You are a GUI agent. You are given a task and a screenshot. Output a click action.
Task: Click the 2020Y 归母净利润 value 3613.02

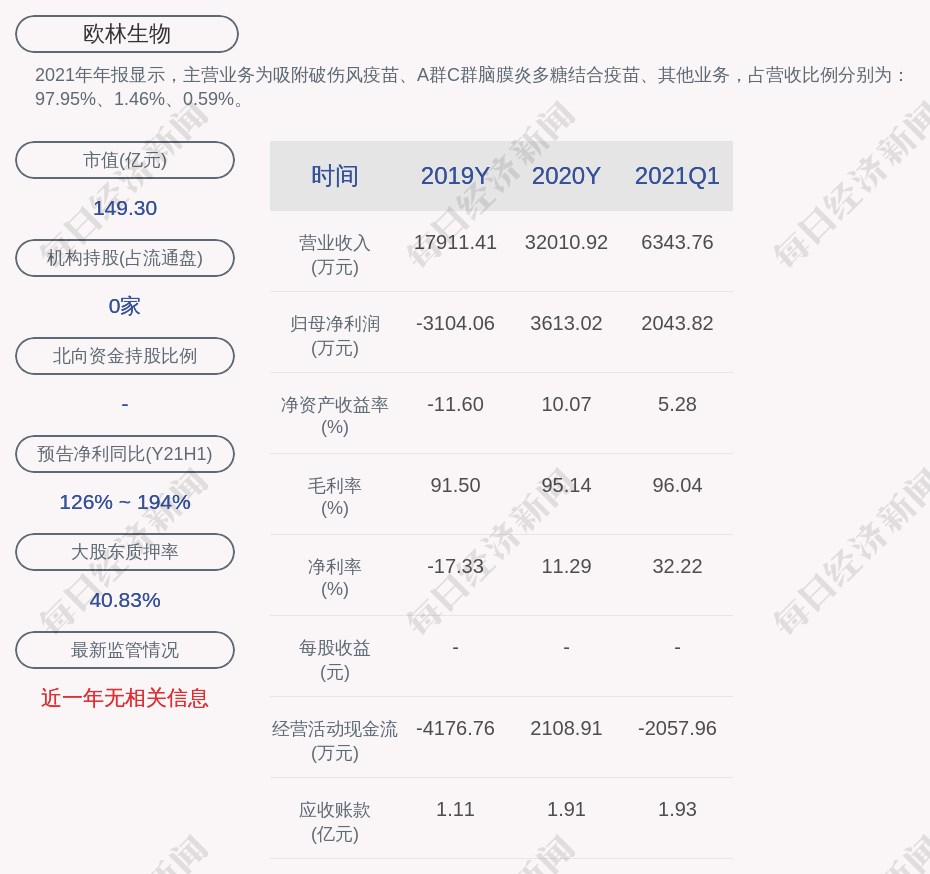tap(566, 323)
